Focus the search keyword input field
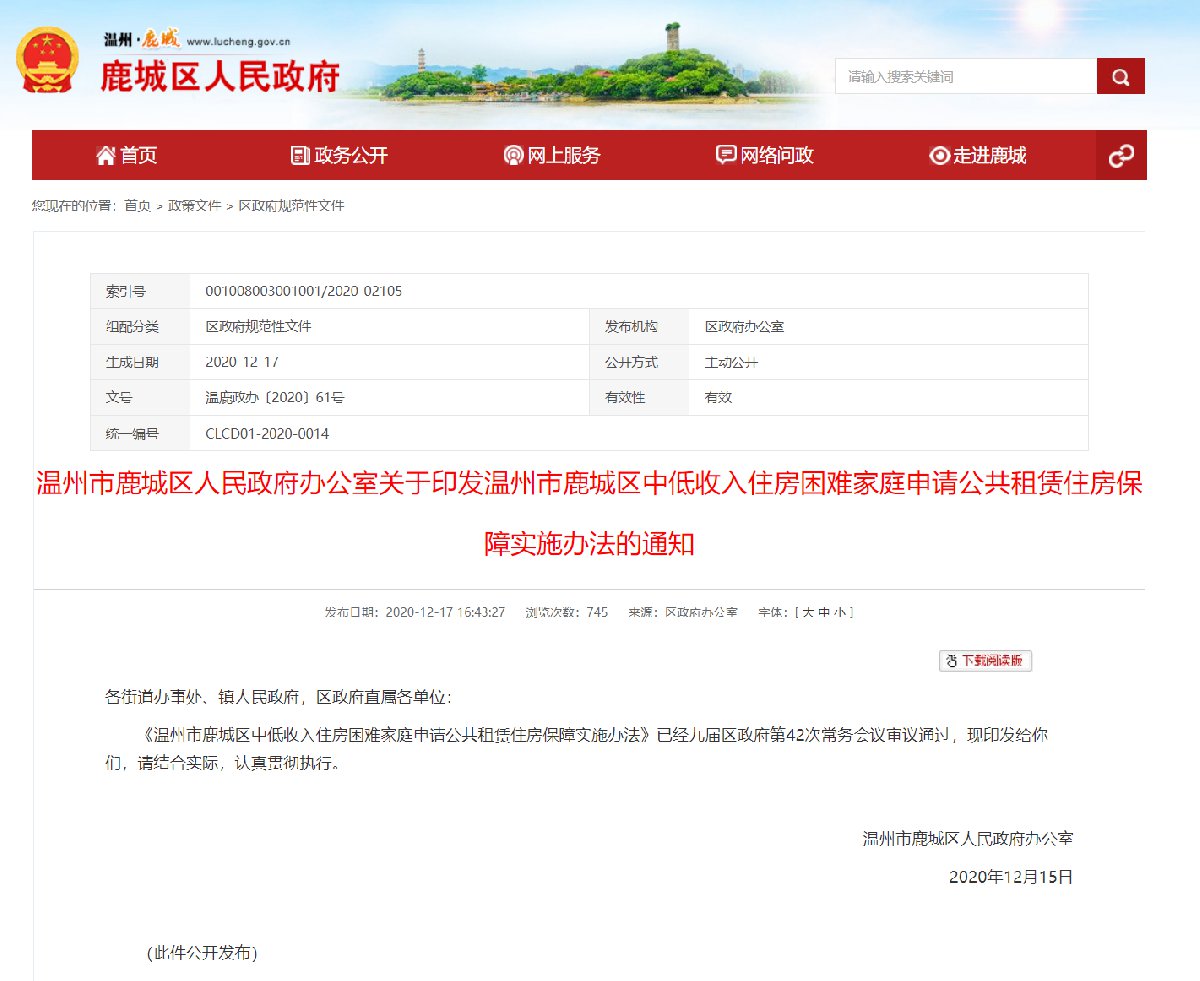This screenshot has width=1200, height=981. click(x=966, y=76)
